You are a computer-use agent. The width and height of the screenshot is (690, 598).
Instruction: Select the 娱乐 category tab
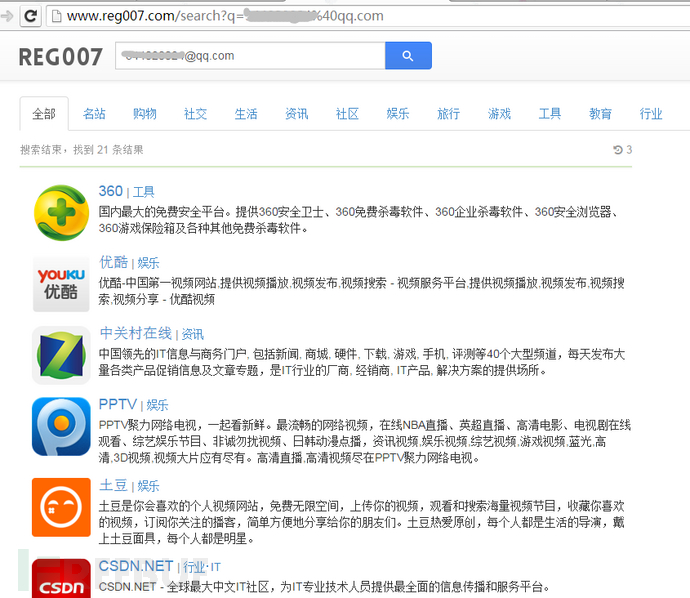pos(398,114)
